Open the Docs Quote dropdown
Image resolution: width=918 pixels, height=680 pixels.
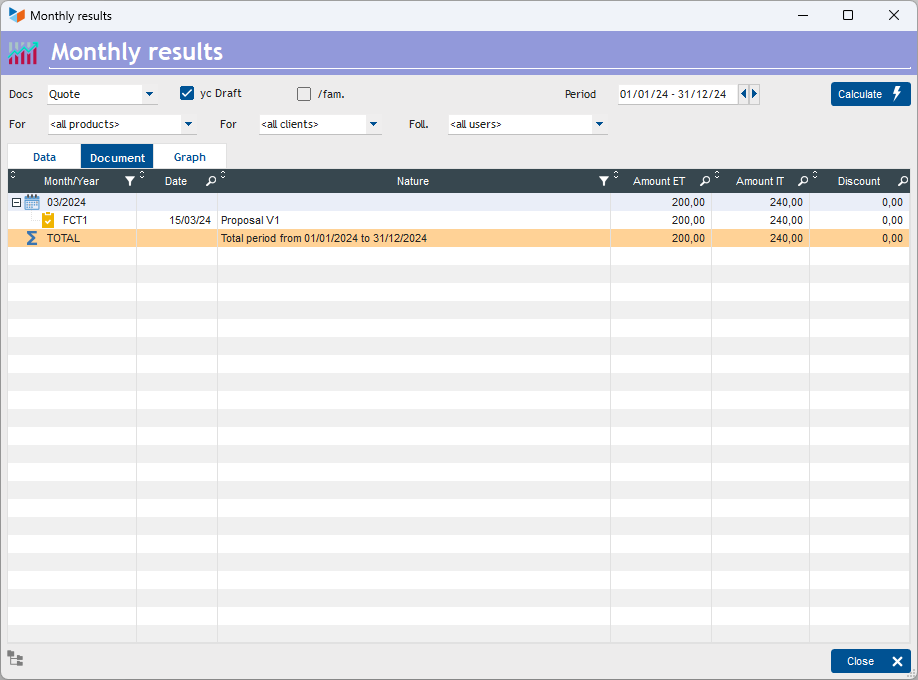(x=149, y=95)
